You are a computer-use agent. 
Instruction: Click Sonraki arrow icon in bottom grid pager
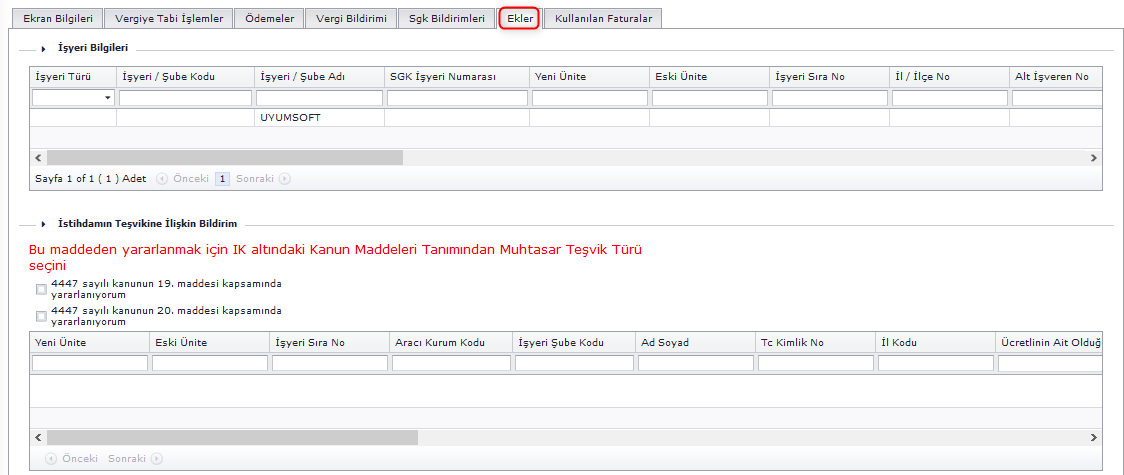click(155, 458)
